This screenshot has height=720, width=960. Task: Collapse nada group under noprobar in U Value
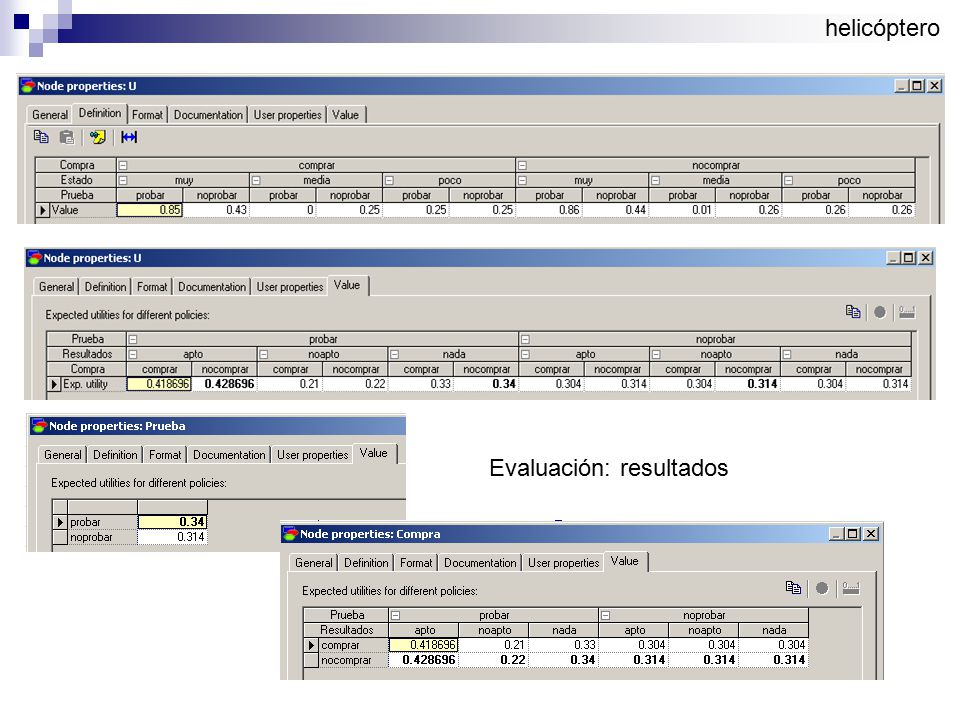point(787,354)
